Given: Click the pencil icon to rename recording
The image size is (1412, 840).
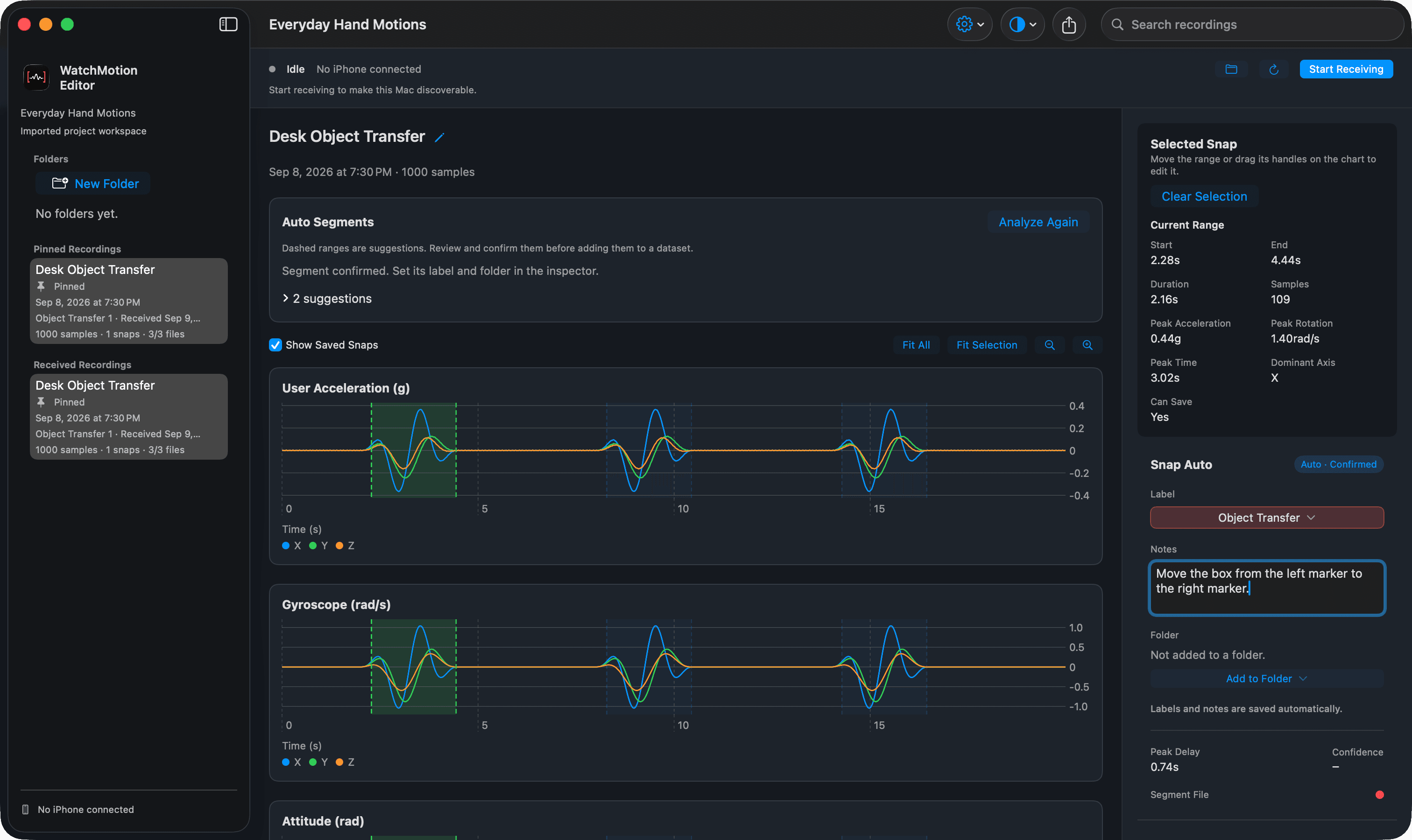Looking at the screenshot, I should tap(439, 137).
